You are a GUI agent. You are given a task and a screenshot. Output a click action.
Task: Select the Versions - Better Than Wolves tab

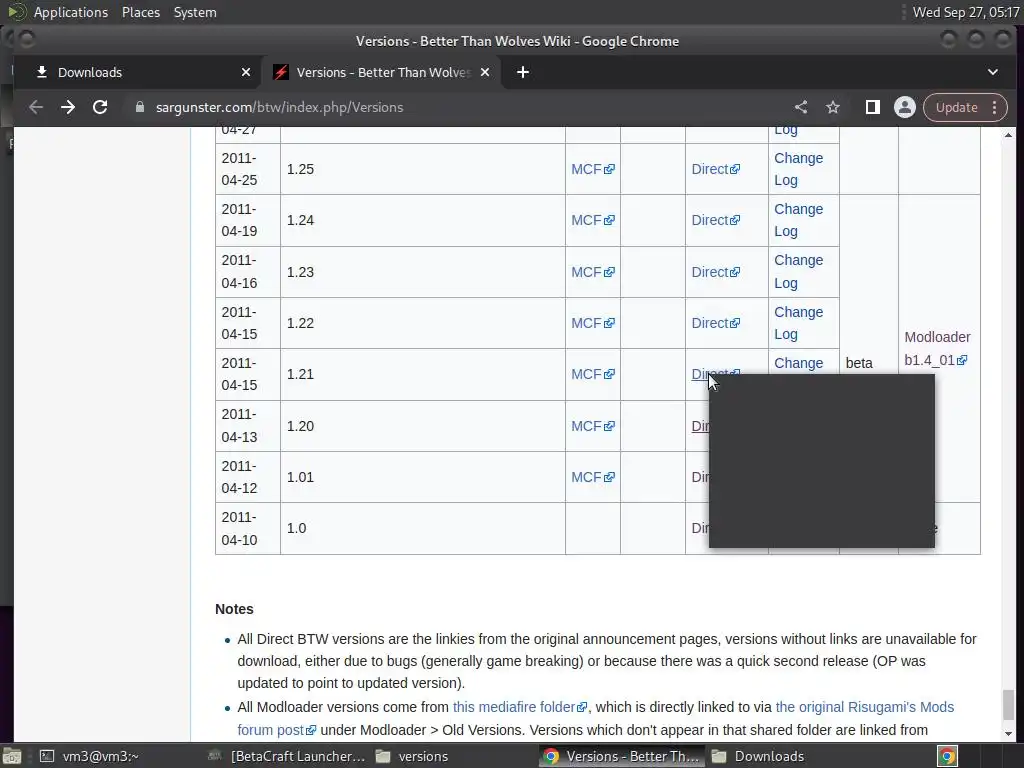click(382, 72)
